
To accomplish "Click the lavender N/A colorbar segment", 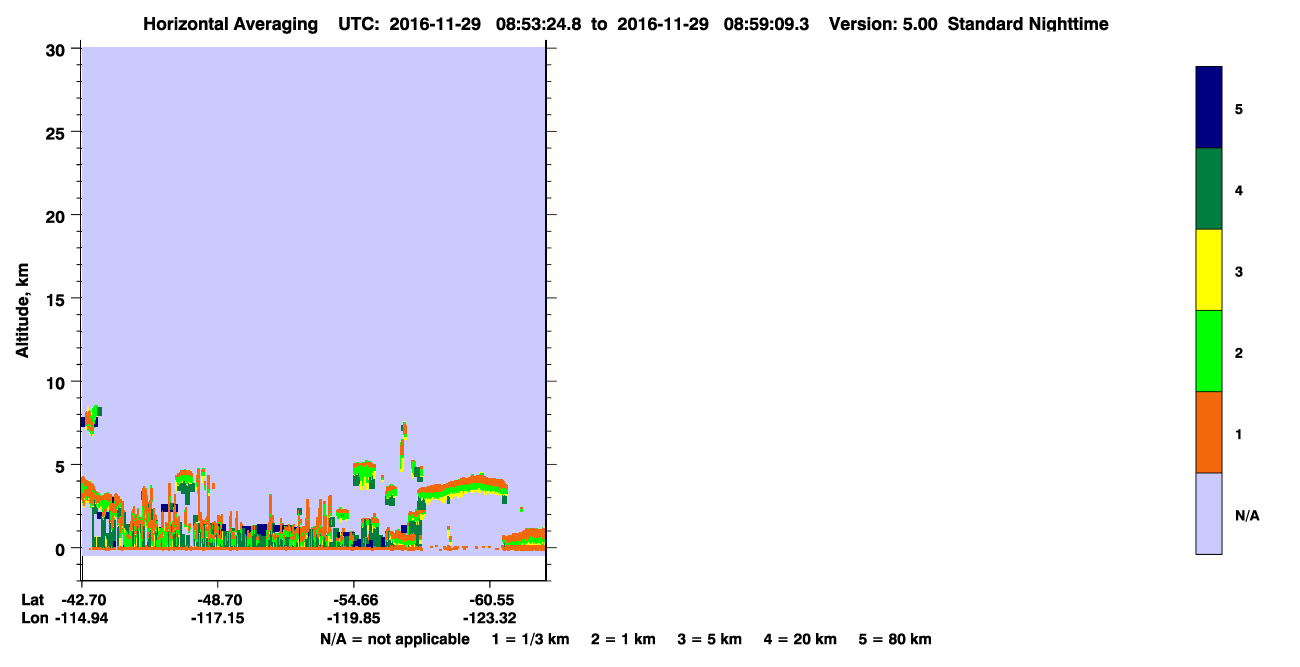I will 1209,513.
